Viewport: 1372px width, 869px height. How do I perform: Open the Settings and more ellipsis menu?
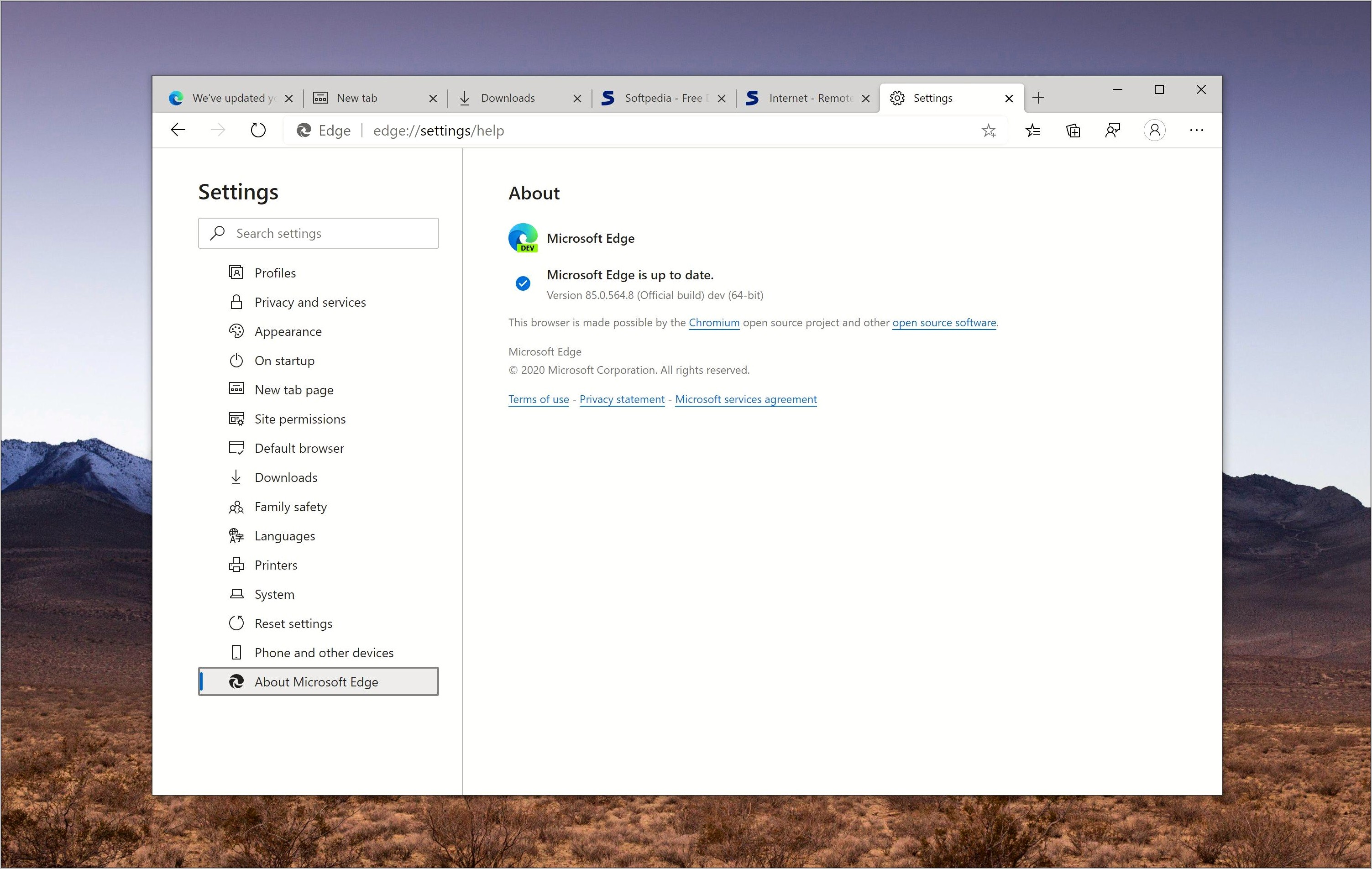pos(1197,131)
